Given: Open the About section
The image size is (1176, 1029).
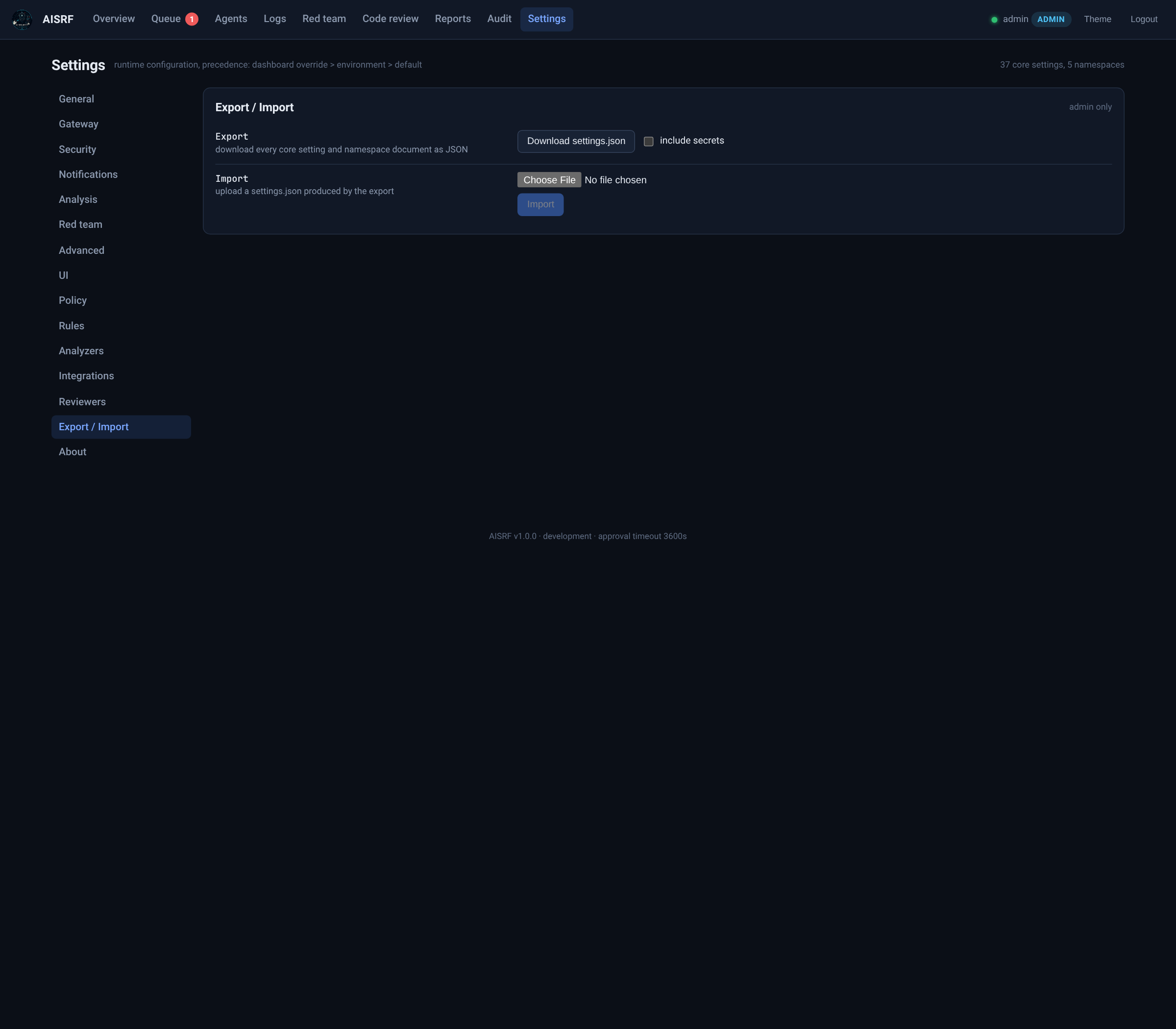Looking at the screenshot, I should (x=121, y=452).
